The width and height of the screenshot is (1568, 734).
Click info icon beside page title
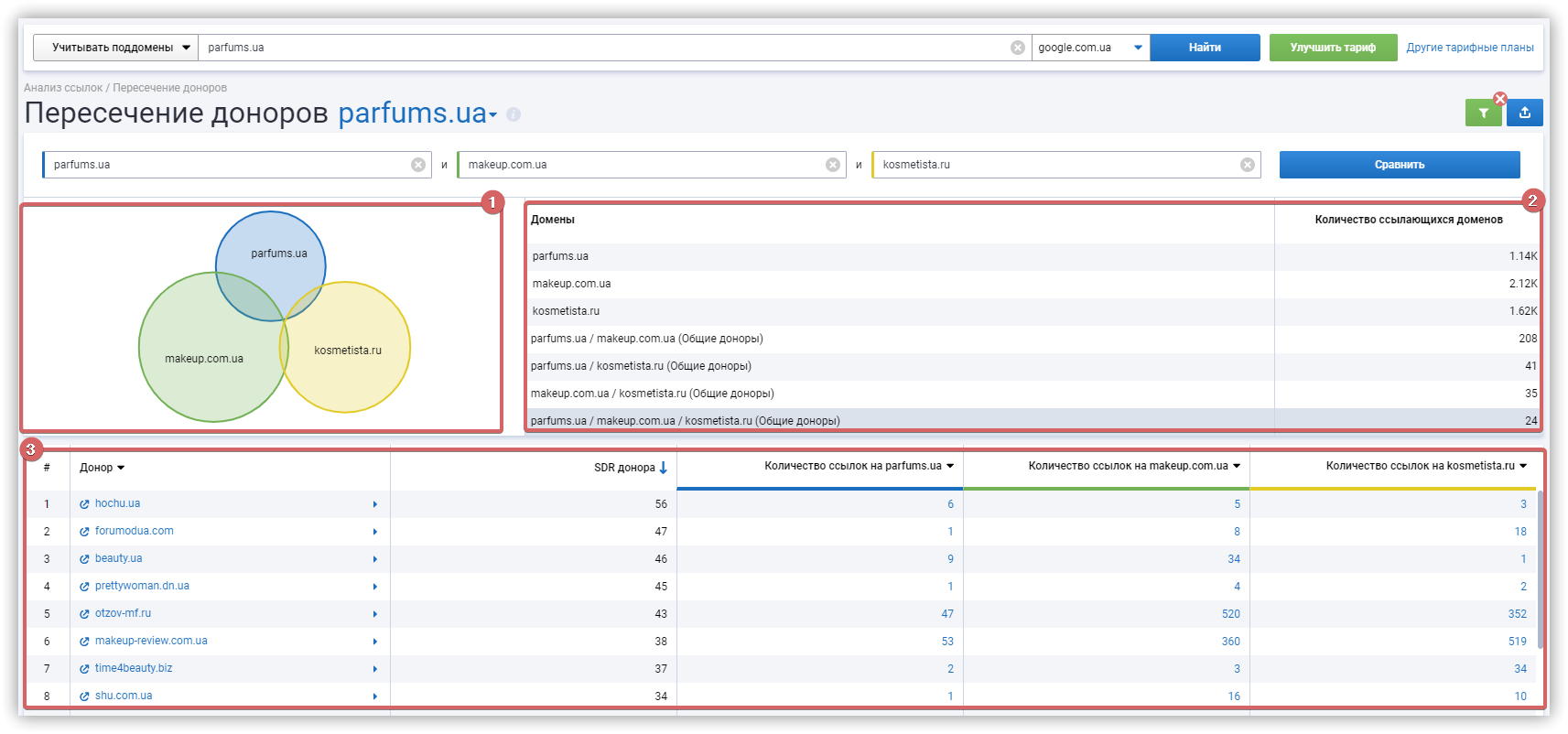tap(514, 114)
